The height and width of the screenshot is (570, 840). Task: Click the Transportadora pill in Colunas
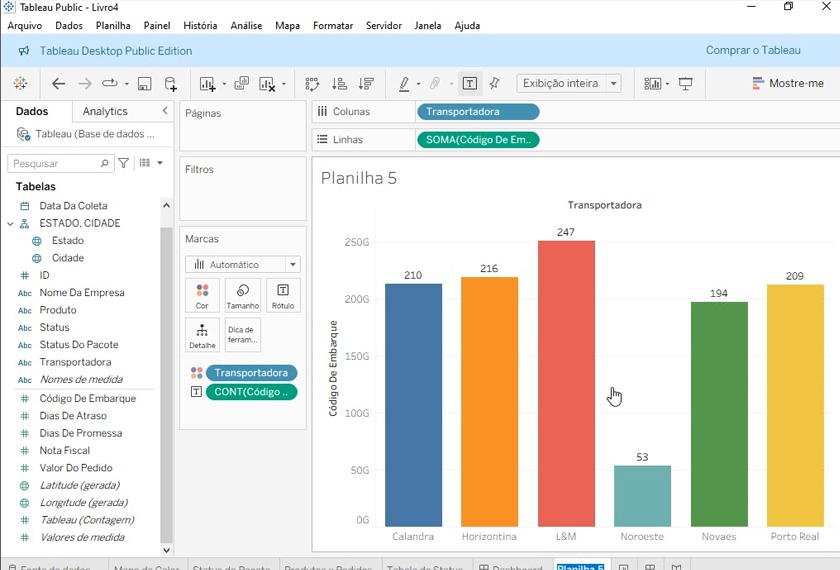[x=477, y=112]
